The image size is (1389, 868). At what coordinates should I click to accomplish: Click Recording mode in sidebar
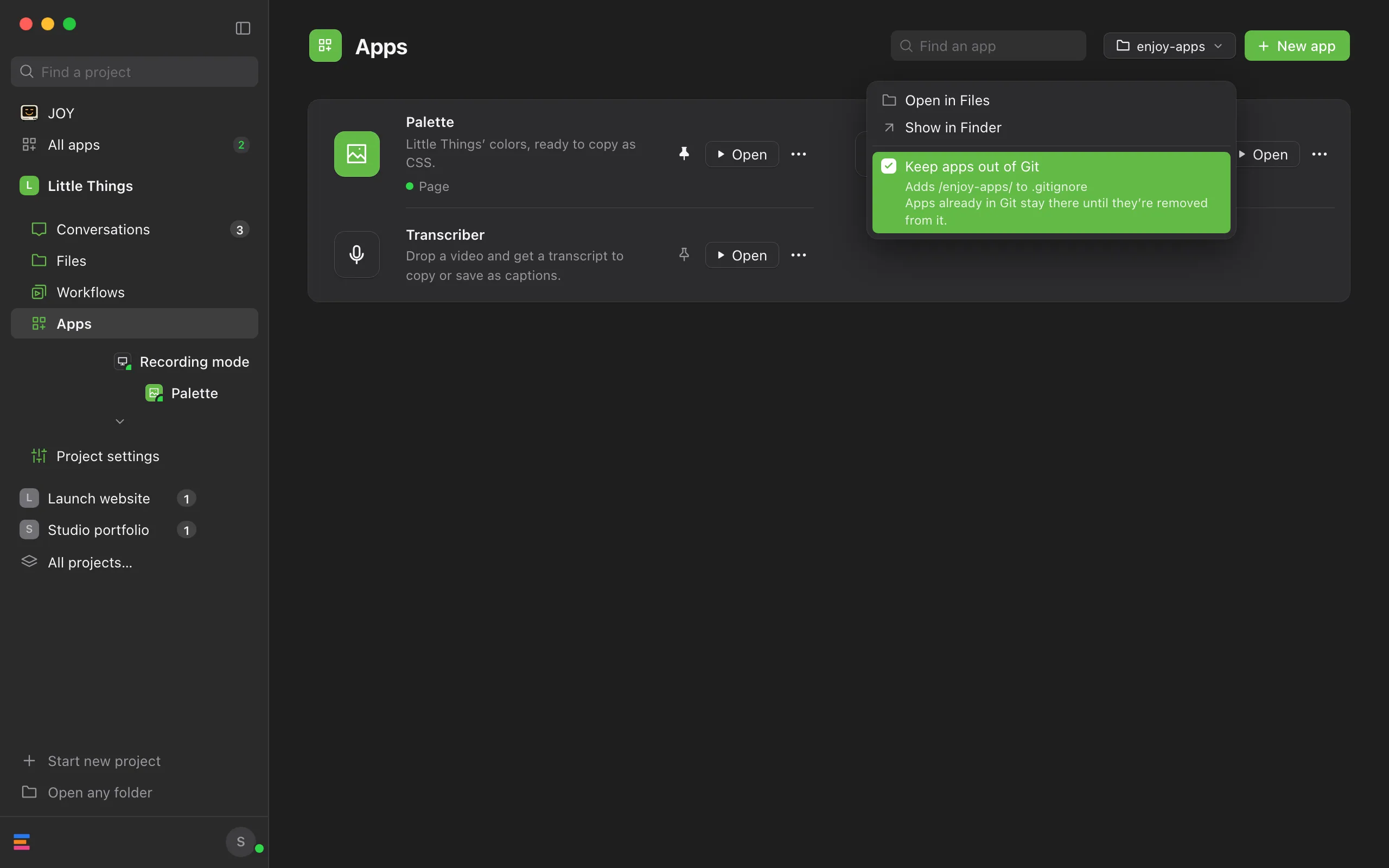tap(181, 362)
